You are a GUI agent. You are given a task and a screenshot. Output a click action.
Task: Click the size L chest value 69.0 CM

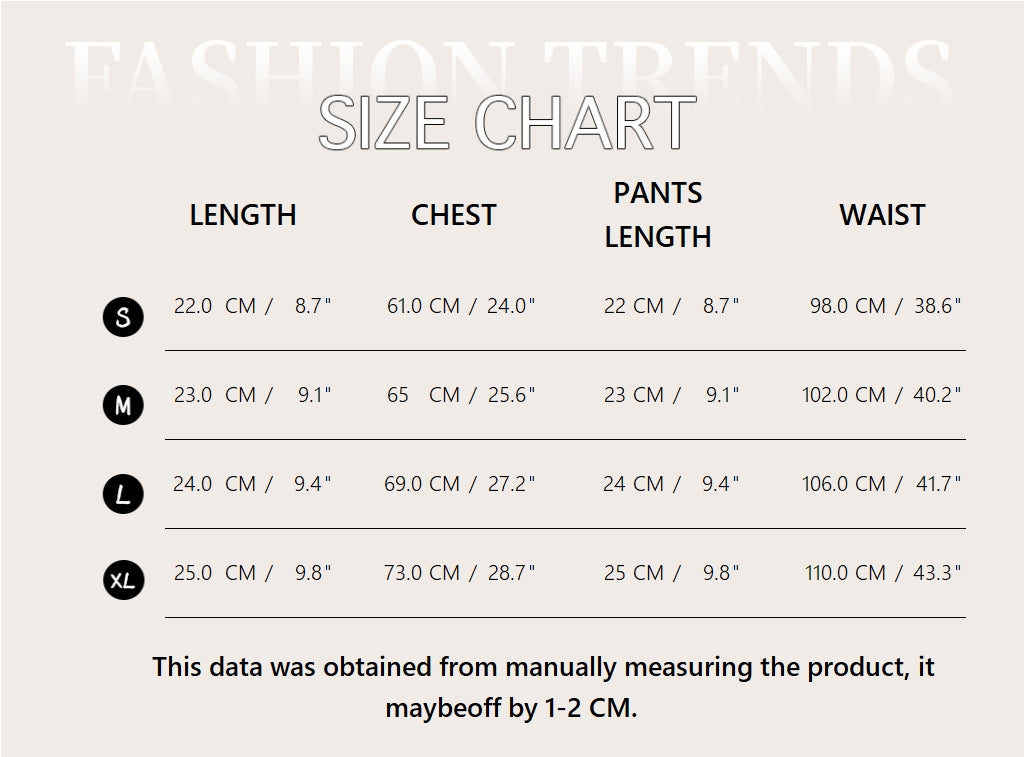[x=422, y=484]
